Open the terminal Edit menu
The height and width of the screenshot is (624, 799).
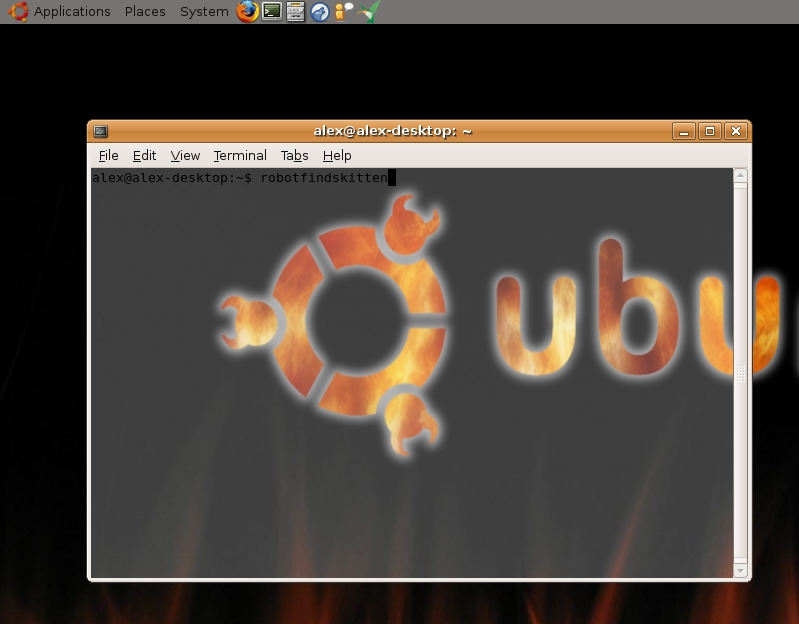pyautogui.click(x=144, y=155)
